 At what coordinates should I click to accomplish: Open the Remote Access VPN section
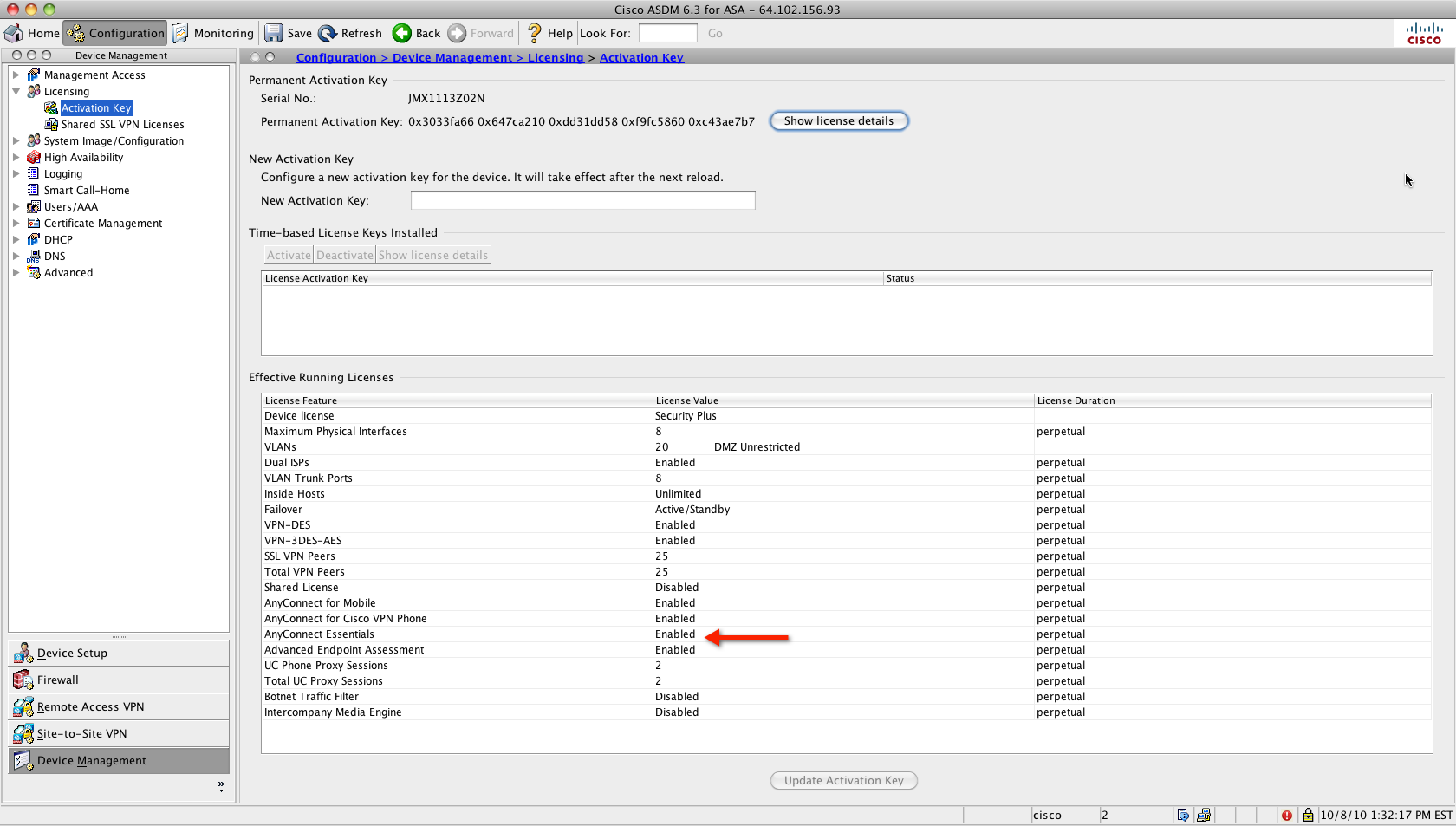click(119, 707)
